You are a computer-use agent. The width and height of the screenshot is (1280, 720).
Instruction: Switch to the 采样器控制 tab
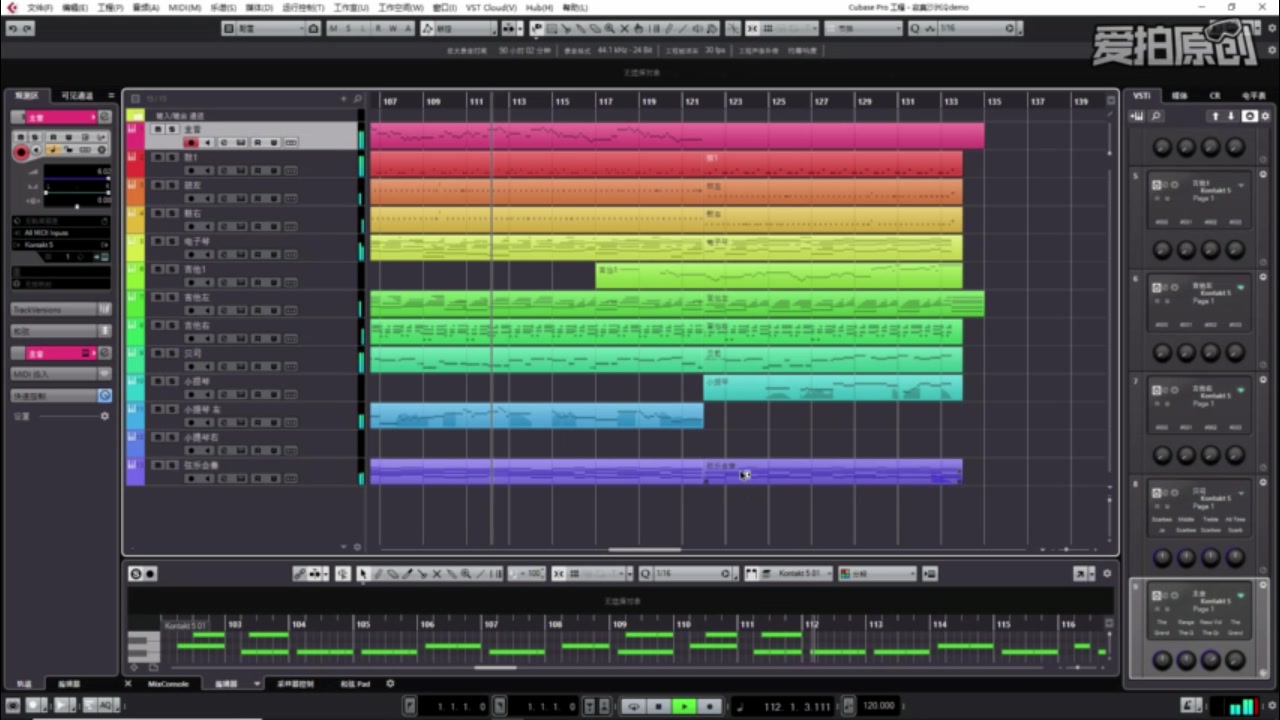point(295,684)
